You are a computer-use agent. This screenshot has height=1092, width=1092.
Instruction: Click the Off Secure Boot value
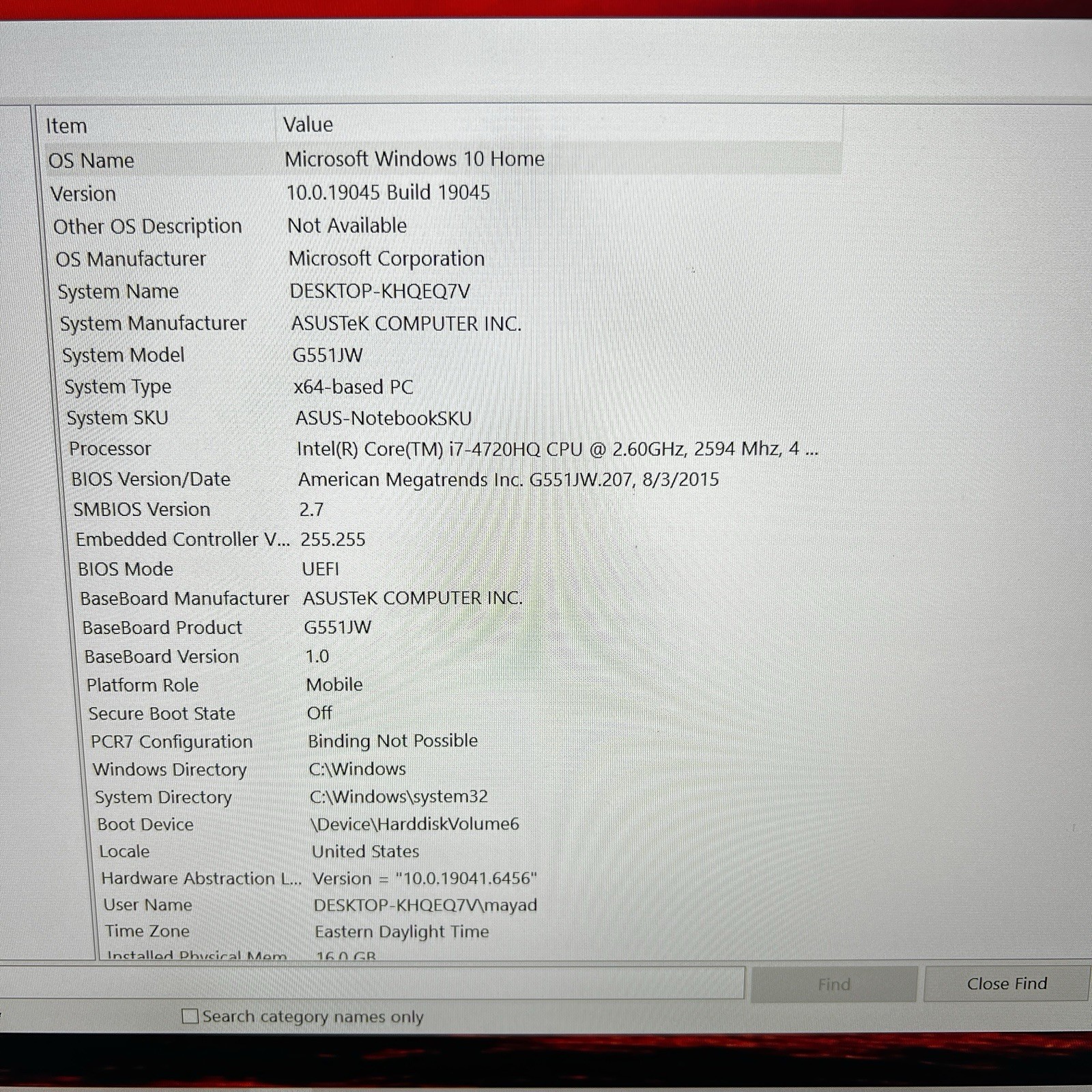coord(319,713)
